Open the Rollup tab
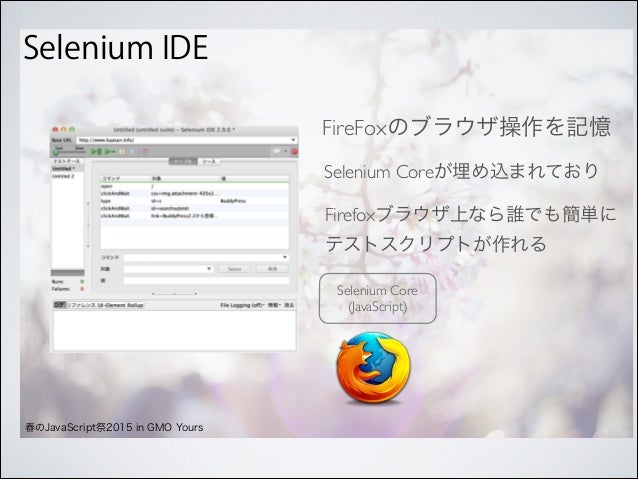 135,305
